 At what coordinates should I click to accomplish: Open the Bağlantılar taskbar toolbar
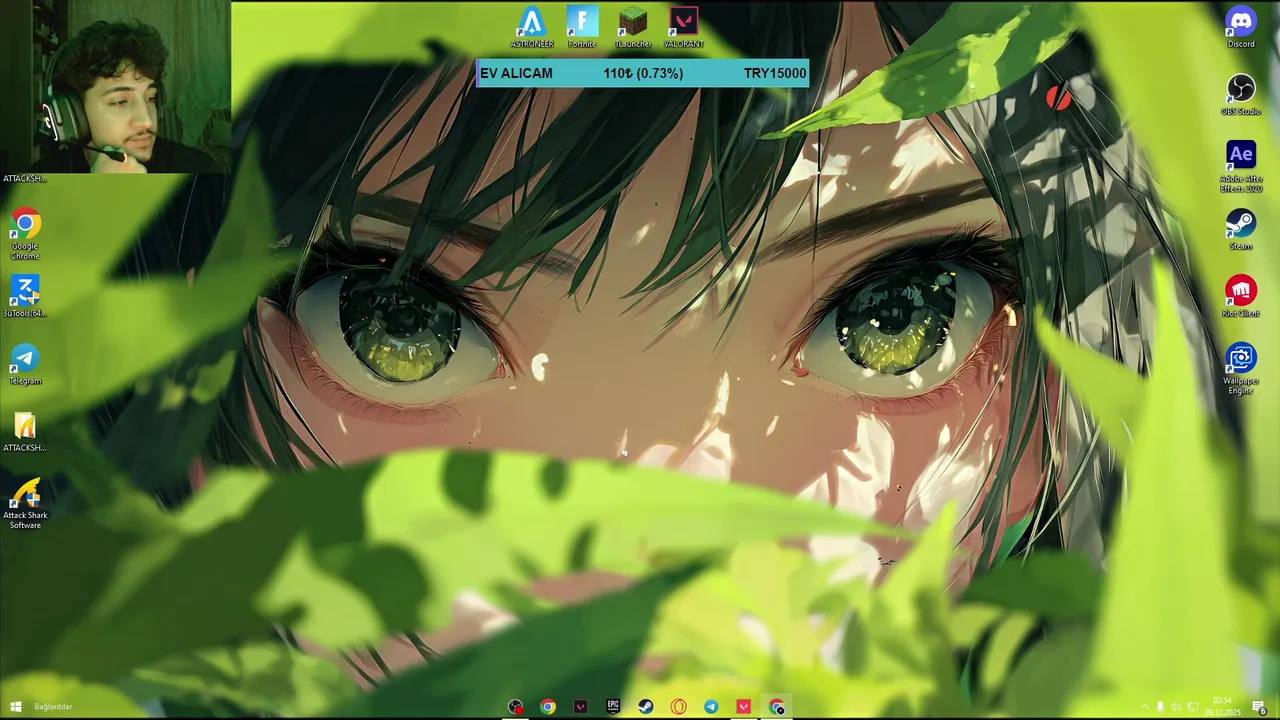coord(53,707)
